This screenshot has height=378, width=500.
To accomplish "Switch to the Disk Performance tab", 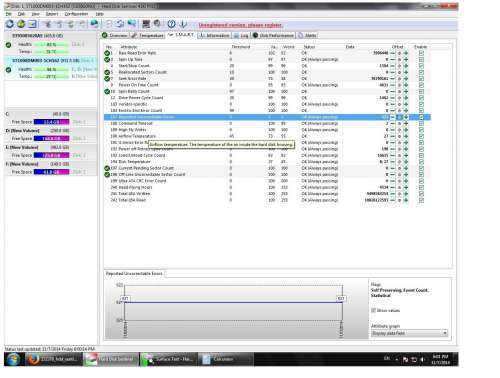I will [273, 35].
